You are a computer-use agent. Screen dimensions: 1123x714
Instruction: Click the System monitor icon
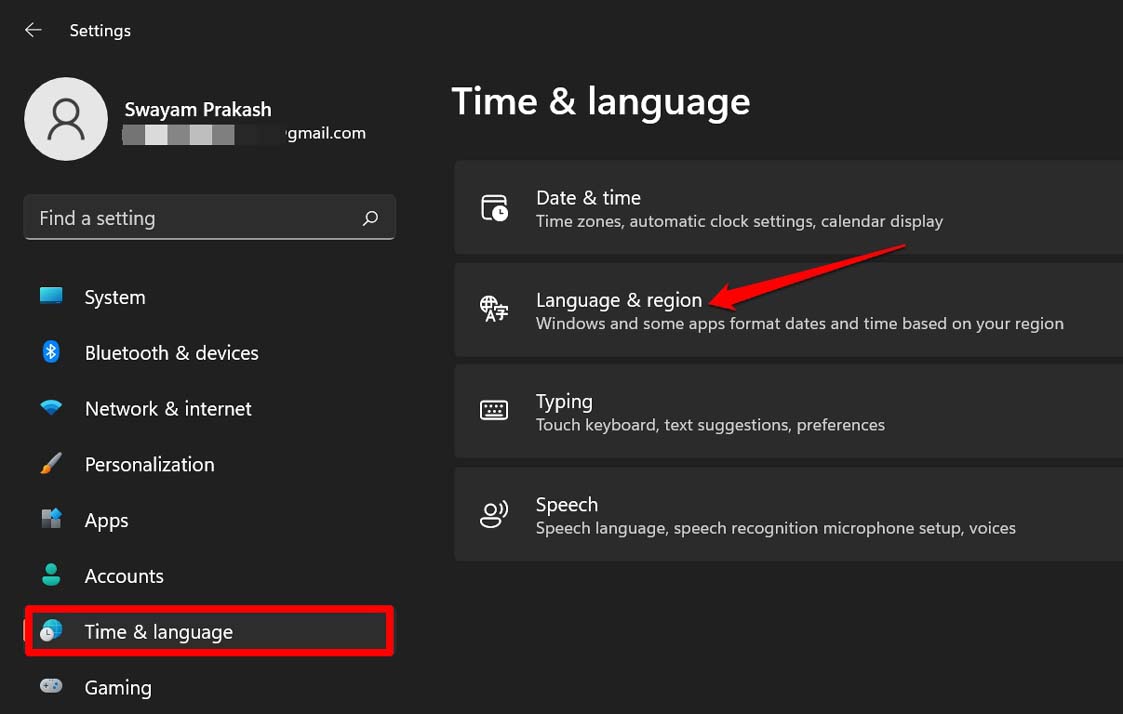coord(51,296)
